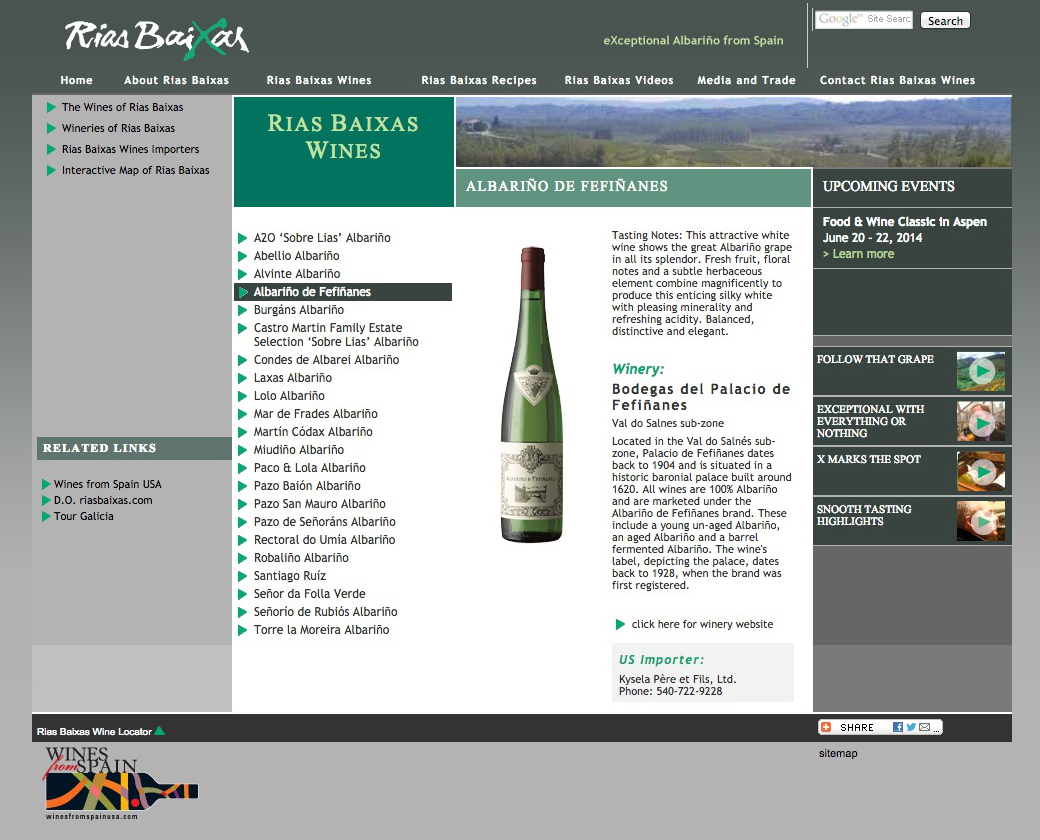
Task: Select Laxas Albariño from wine list
Action: [292, 378]
